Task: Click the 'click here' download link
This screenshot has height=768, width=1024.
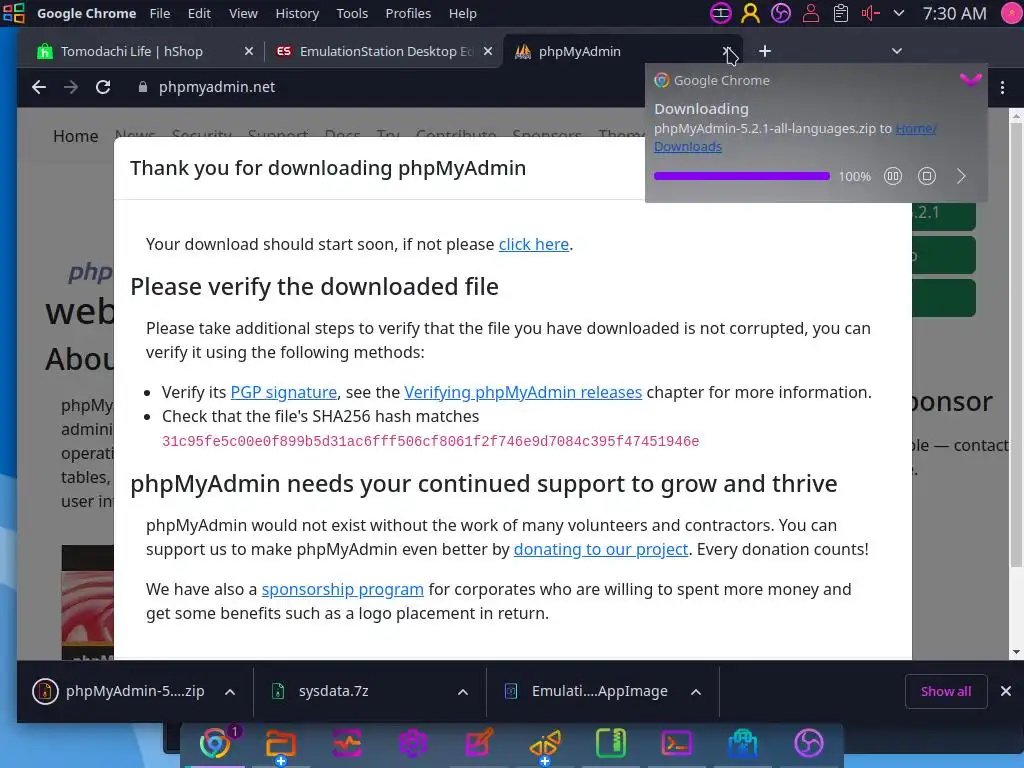Action: tap(534, 244)
